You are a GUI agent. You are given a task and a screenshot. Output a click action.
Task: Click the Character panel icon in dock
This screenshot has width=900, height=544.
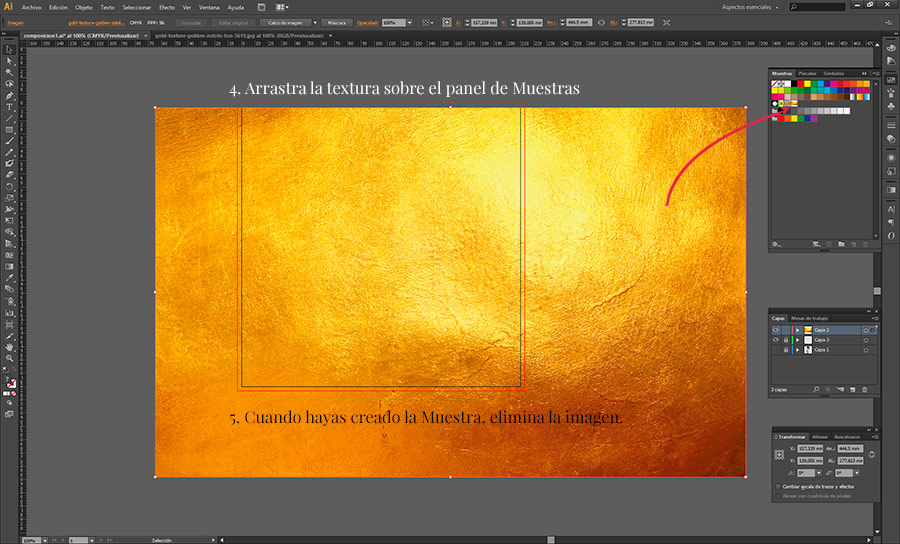[890, 208]
